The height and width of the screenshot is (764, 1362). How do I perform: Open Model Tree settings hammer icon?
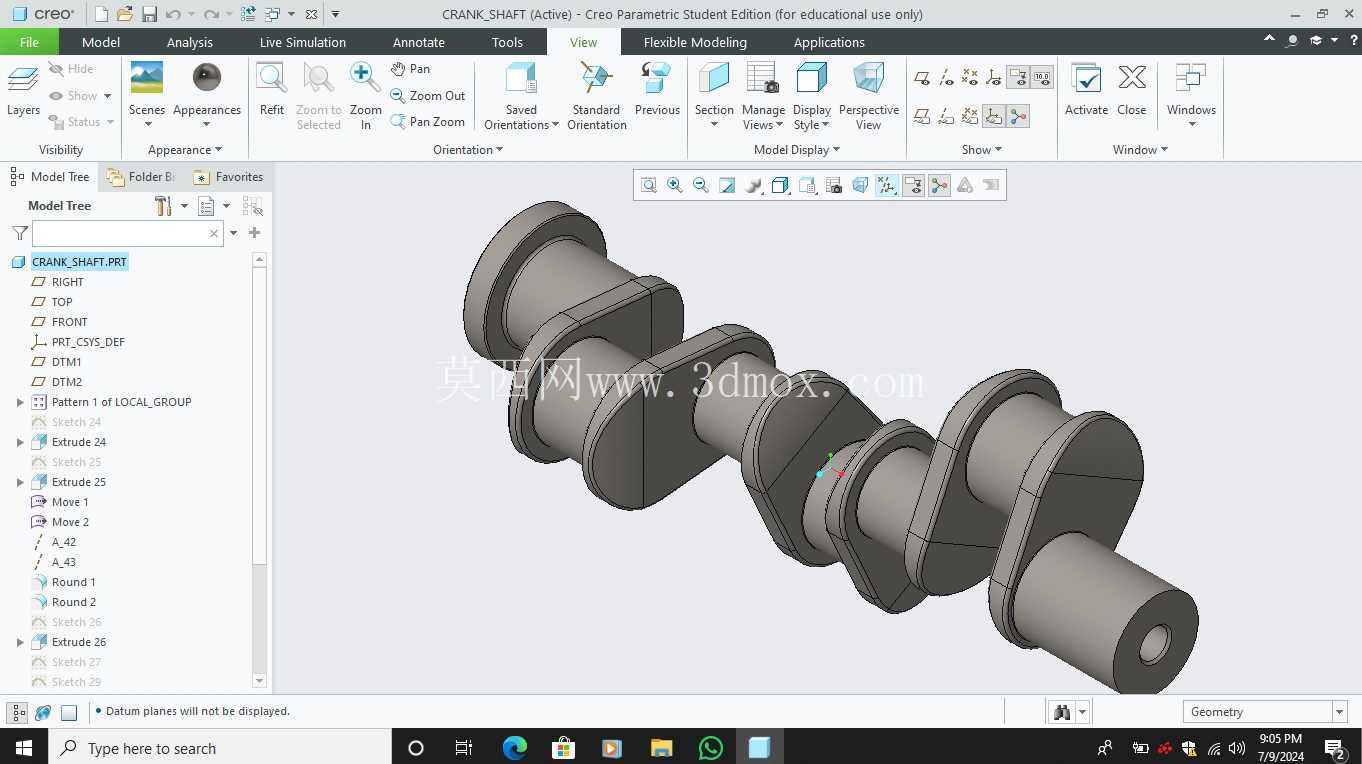click(163, 206)
